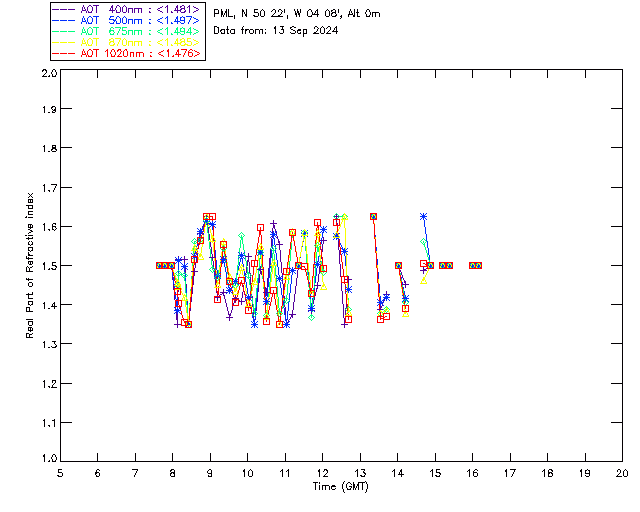640x512 pixels.
Task: Click the blue asterisk peak near 14.7 GMT
Action: [424, 216]
